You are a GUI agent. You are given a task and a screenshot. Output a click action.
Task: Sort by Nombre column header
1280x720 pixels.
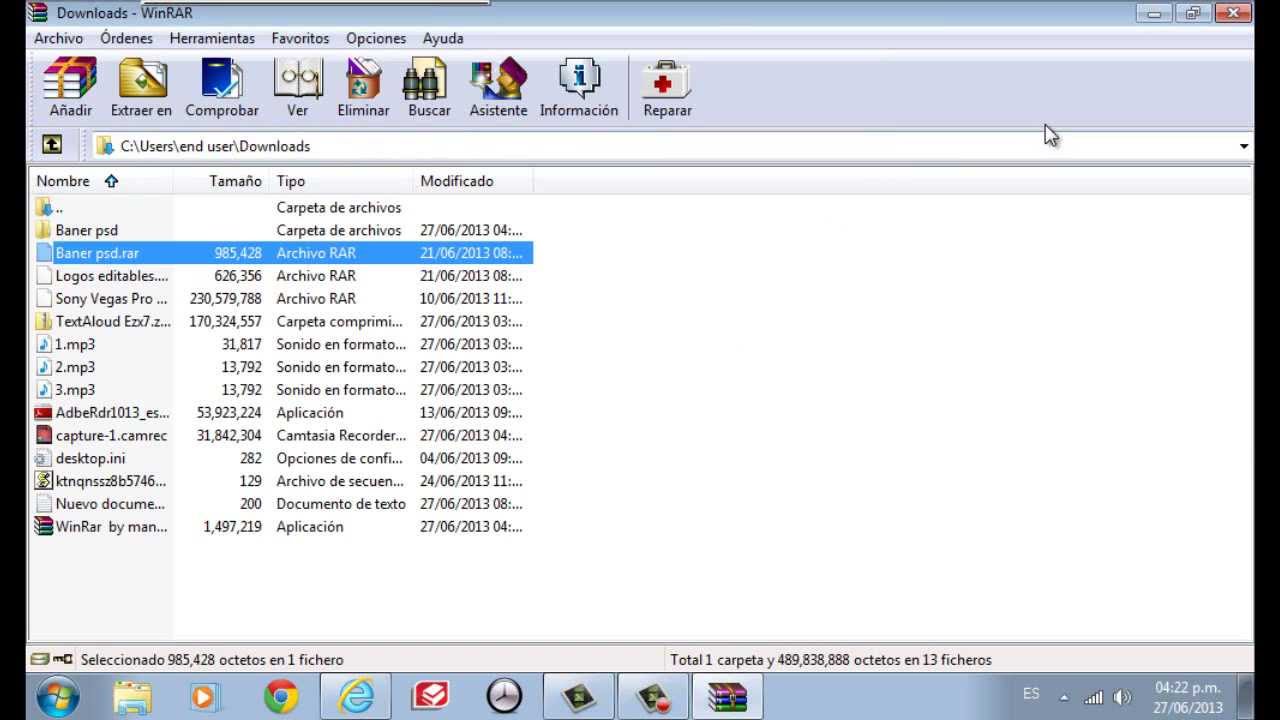point(100,181)
